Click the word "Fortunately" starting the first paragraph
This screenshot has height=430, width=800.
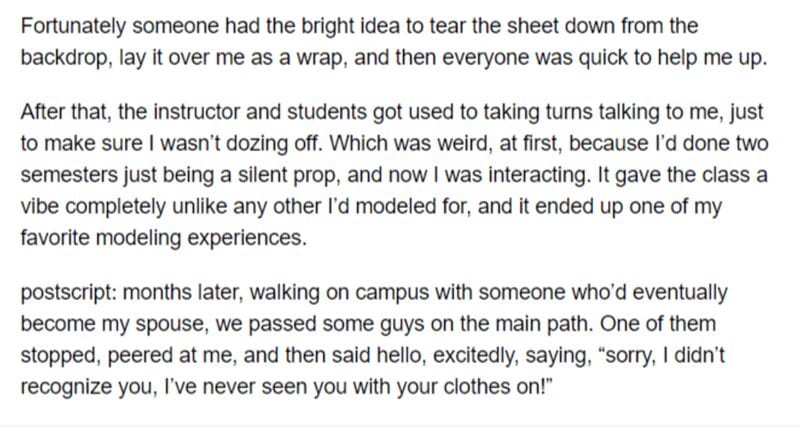(x=73, y=26)
